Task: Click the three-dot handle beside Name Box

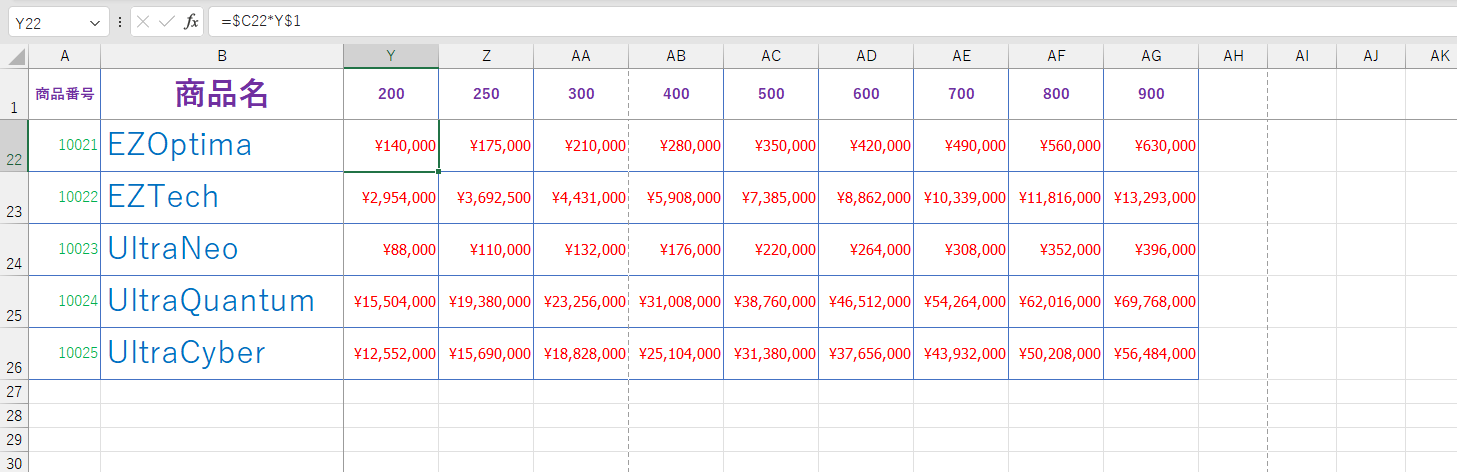Action: [x=120, y=22]
